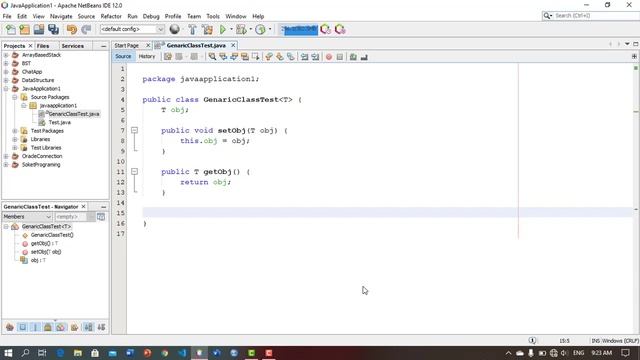Click the New Project toolbar icon
Image resolution: width=640 pixels, height=360 pixels.
coord(24,29)
